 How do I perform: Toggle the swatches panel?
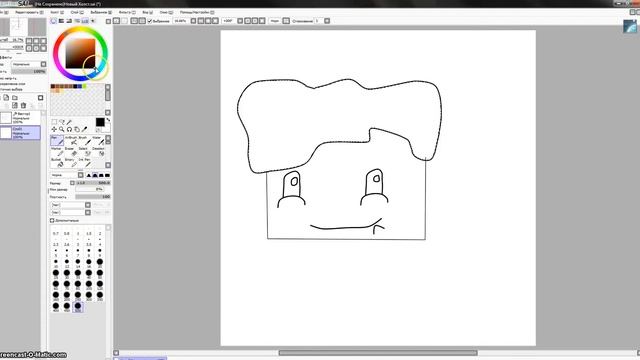coord(85,21)
